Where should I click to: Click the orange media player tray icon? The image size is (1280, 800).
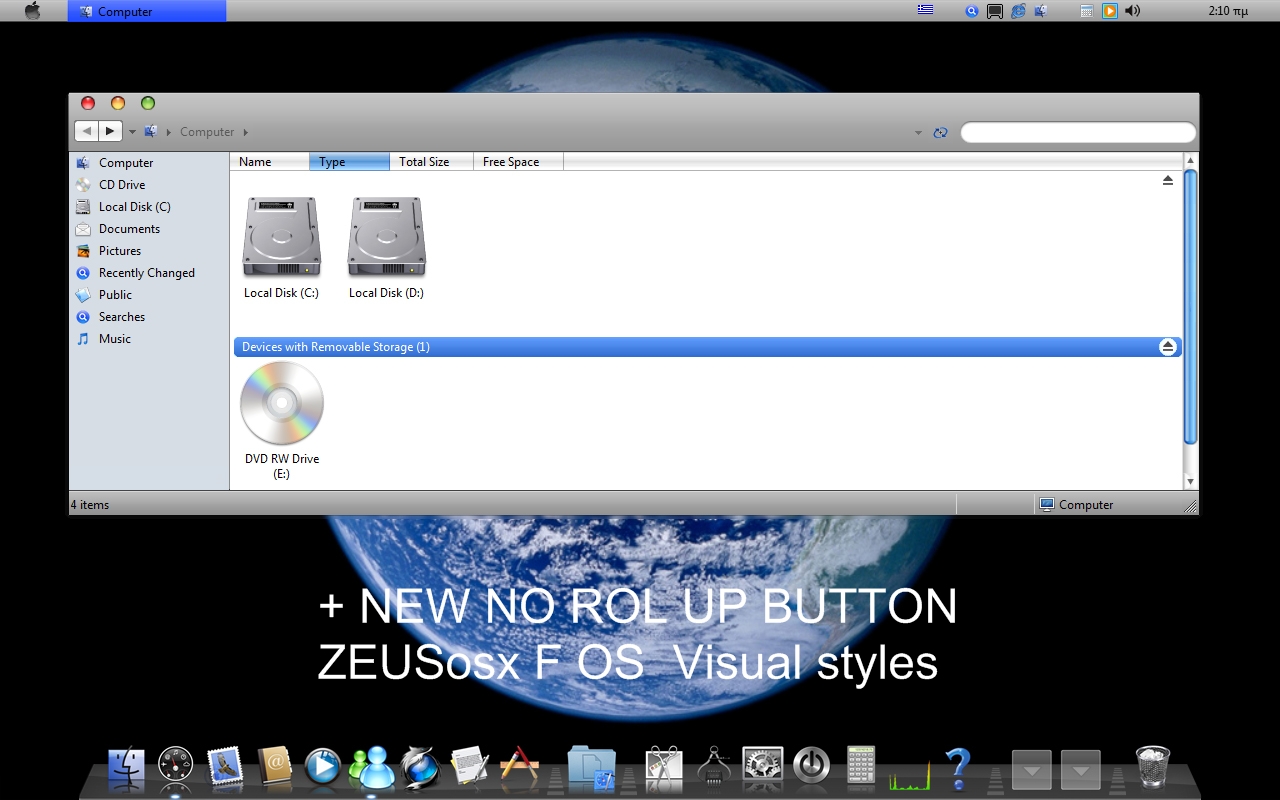click(x=1109, y=11)
